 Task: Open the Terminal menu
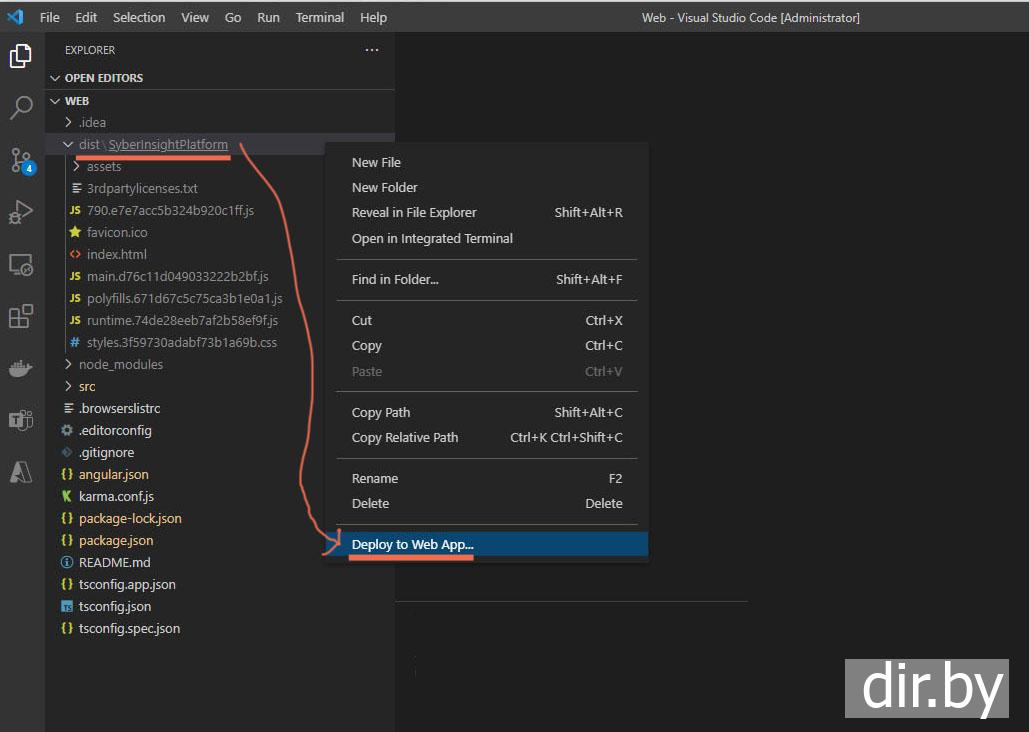pyautogui.click(x=319, y=18)
